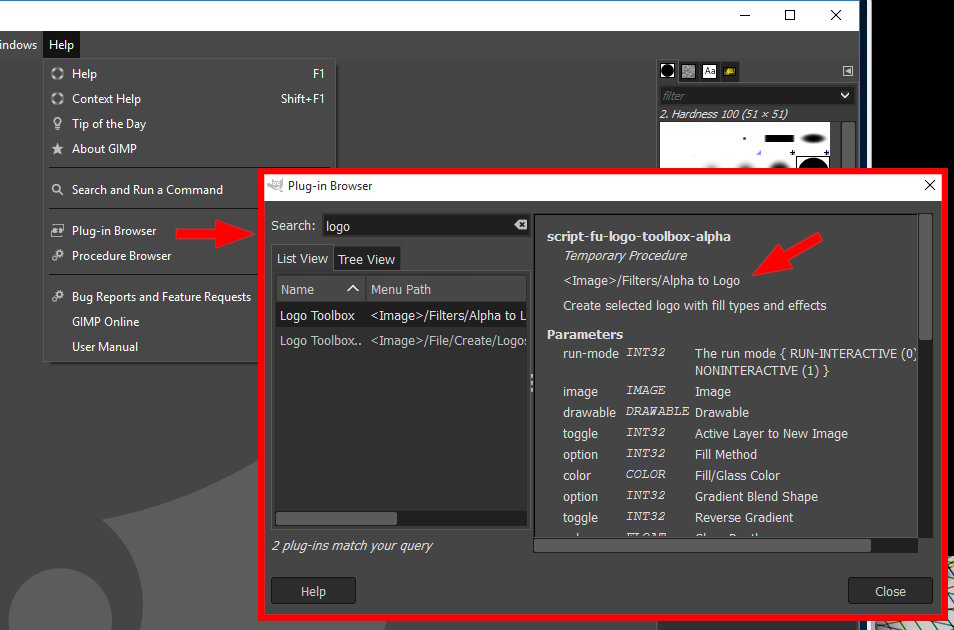This screenshot has height=630, width=954.
Task: Click the Context Help icon
Action: pyautogui.click(x=57, y=99)
